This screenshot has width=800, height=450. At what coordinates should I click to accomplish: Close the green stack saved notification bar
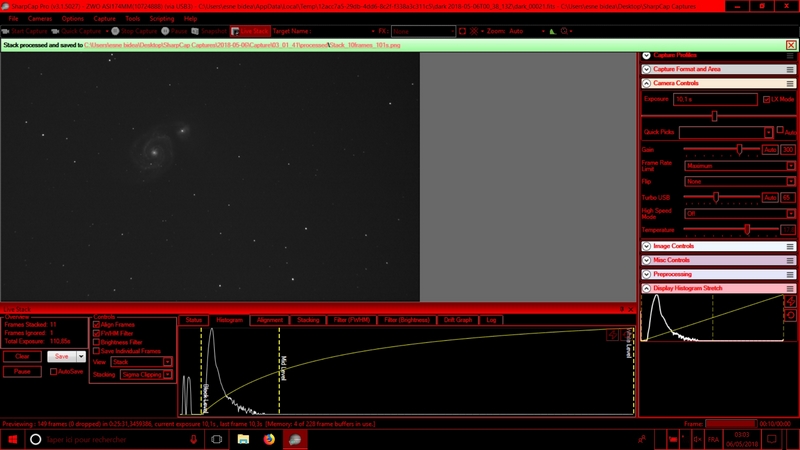(791, 45)
